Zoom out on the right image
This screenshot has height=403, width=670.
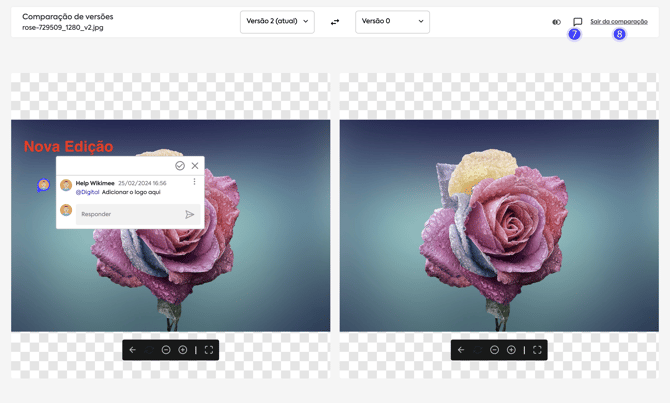pyautogui.click(x=494, y=350)
